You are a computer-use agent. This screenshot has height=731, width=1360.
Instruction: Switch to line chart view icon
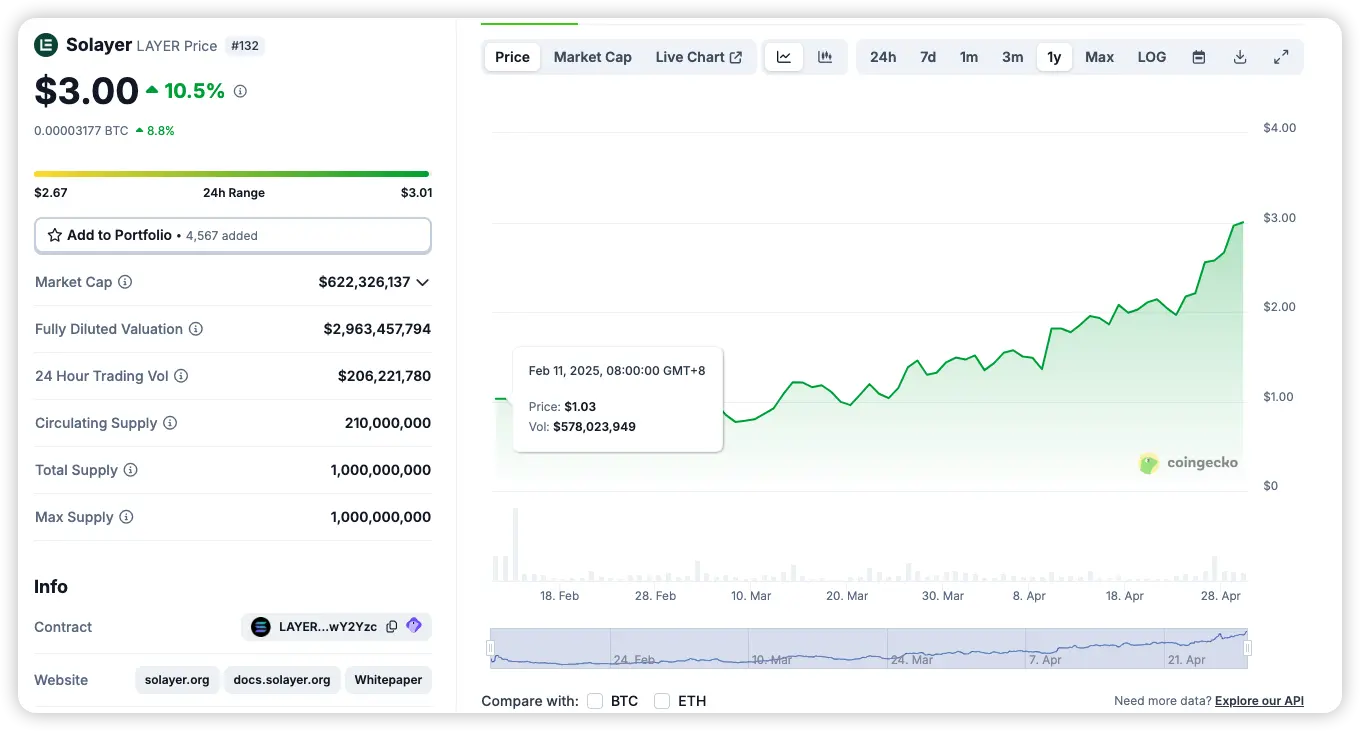784,57
